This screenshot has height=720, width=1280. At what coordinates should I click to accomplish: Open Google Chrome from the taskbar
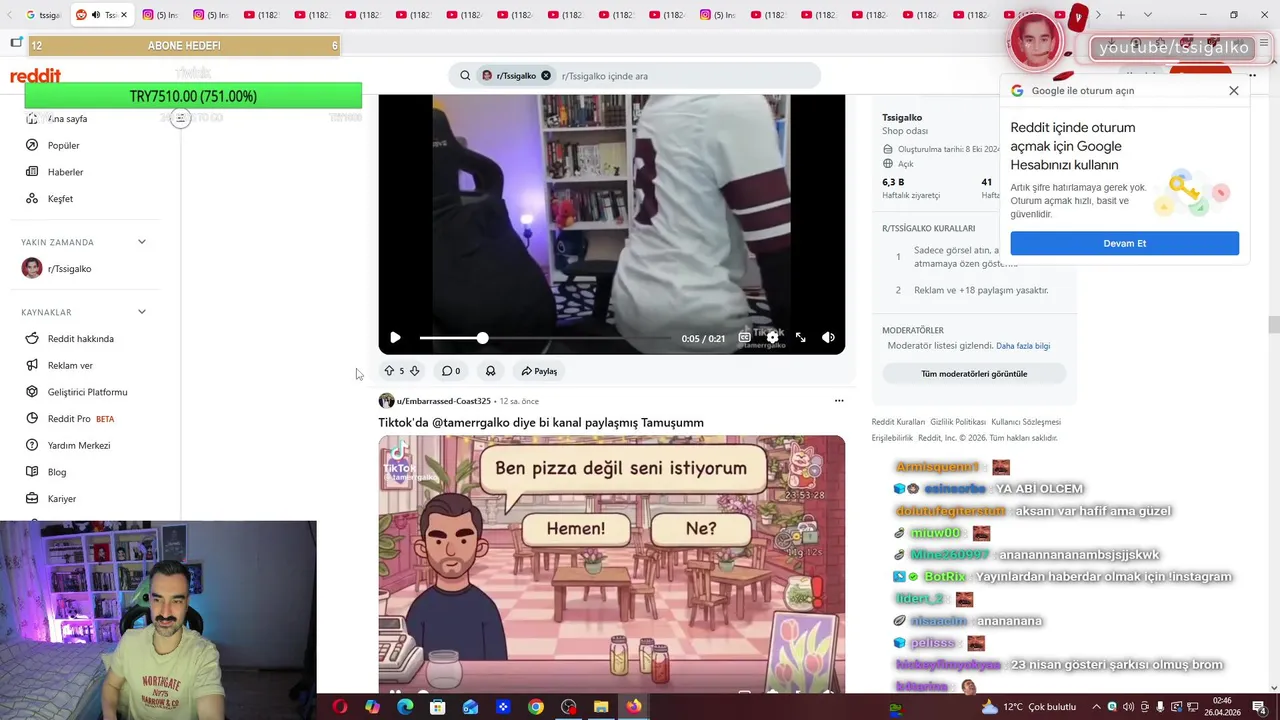(536, 707)
